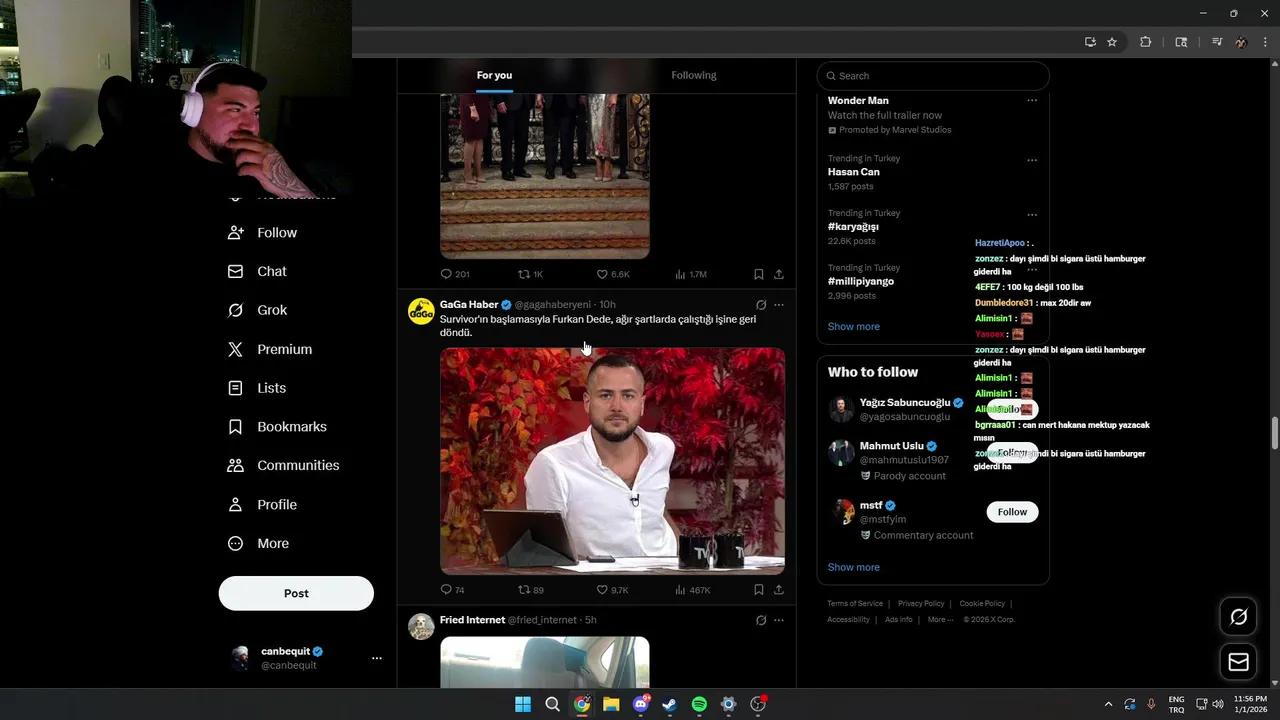Open Premium from the sidebar
This screenshot has width=1280, height=720.
point(270,349)
